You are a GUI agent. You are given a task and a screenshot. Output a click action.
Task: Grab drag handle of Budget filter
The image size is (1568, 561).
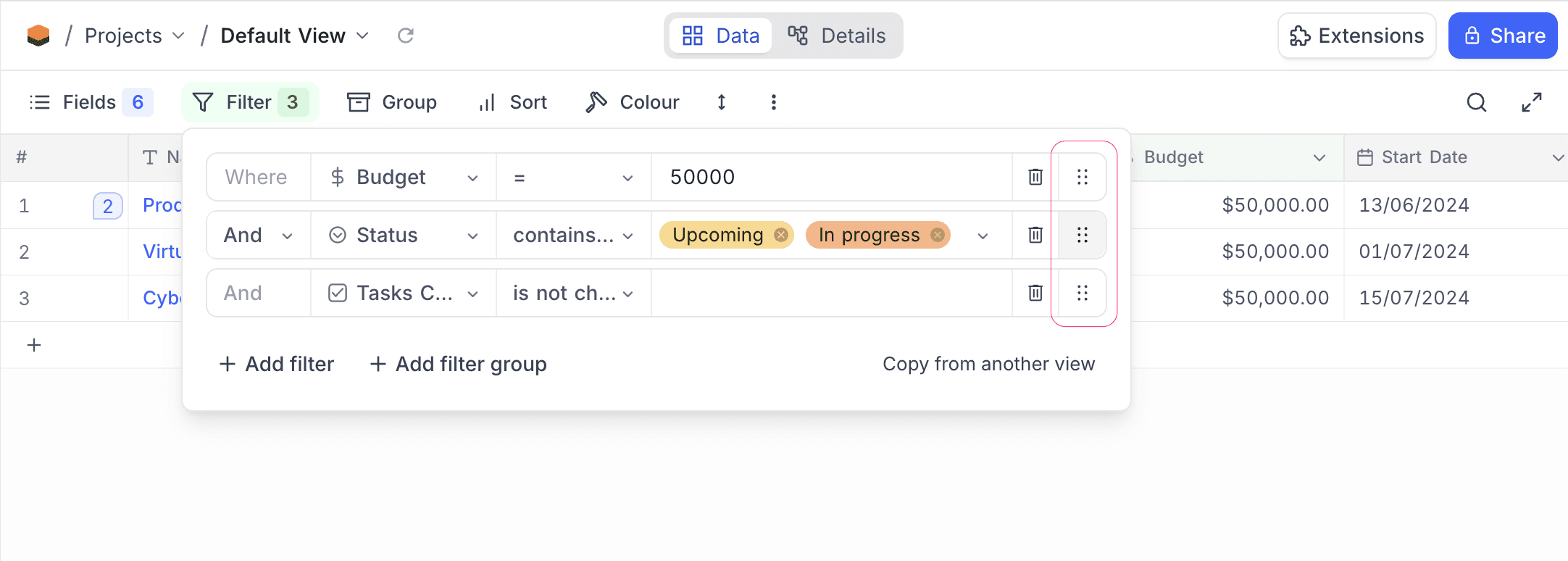[x=1082, y=177]
